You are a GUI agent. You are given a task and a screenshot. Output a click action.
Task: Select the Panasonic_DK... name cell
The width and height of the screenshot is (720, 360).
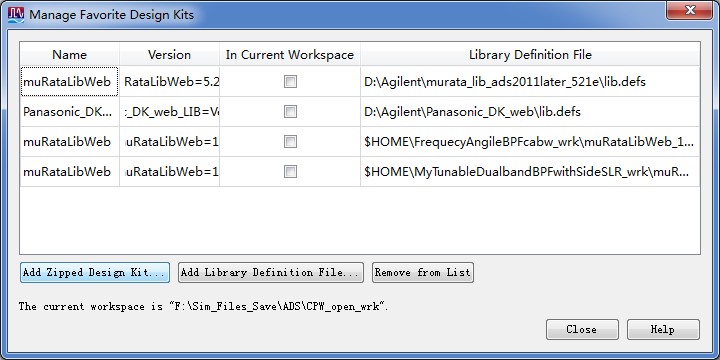click(x=69, y=112)
